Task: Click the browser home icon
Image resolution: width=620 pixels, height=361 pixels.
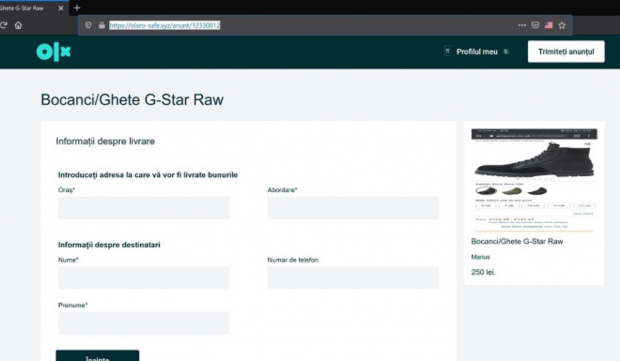Action: (18, 25)
